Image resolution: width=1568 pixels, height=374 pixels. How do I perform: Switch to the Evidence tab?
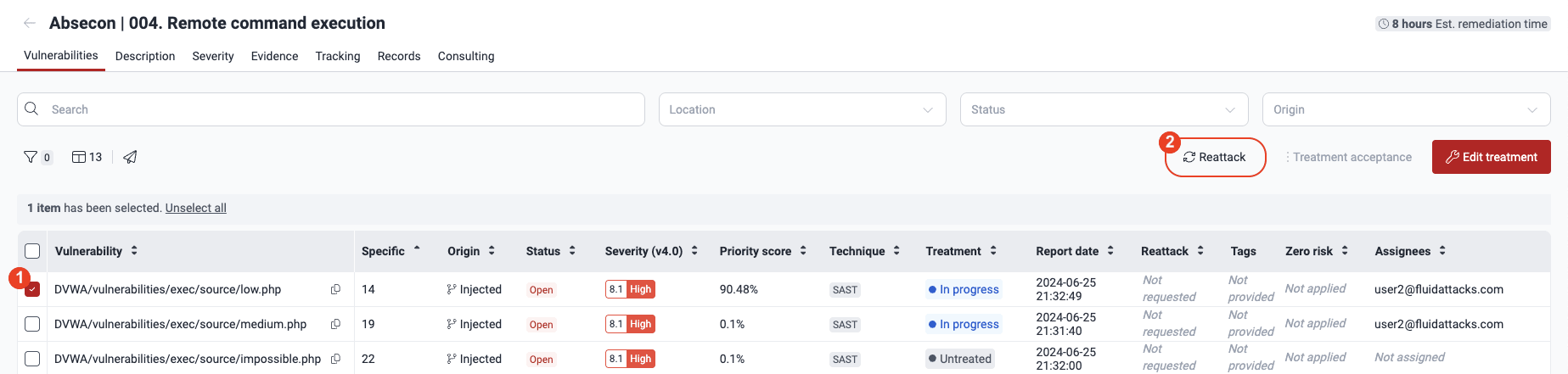pos(275,56)
